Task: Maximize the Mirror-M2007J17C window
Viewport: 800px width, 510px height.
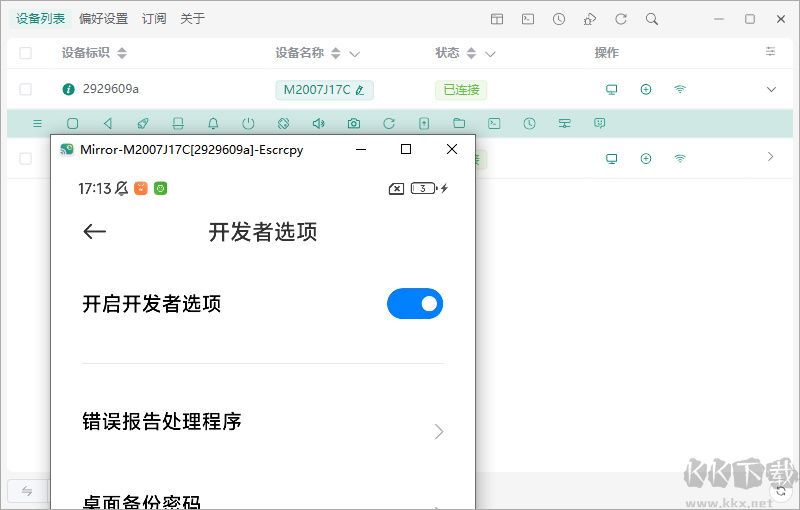Action: tap(406, 149)
